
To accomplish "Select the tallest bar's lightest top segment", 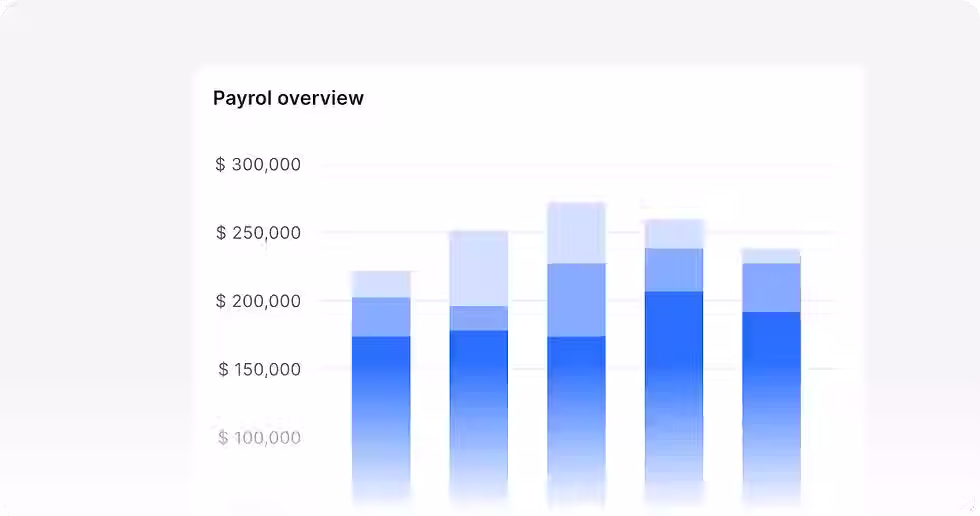I will [576, 233].
